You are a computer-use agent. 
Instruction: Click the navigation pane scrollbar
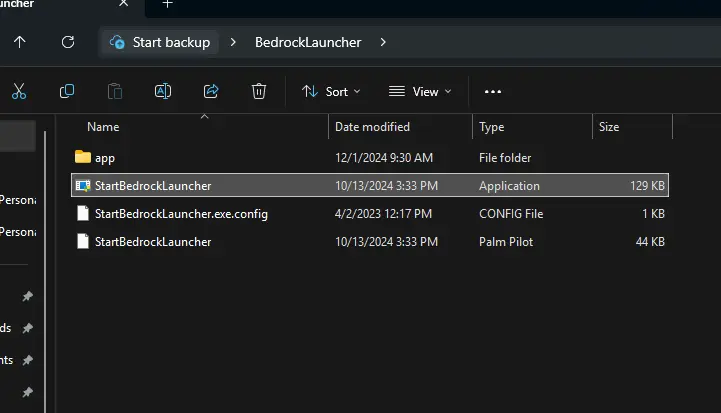tap(45, 271)
